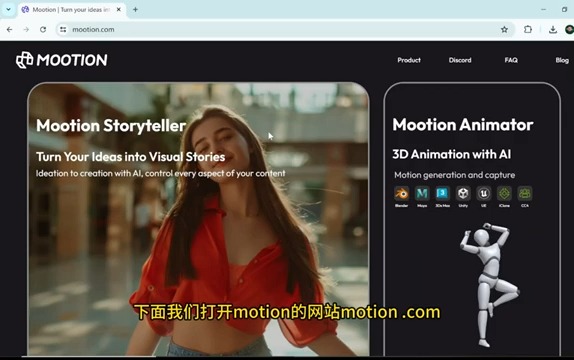Screen dimensions: 574x360
Task: Select the Maya software icon
Action: (x=422, y=193)
